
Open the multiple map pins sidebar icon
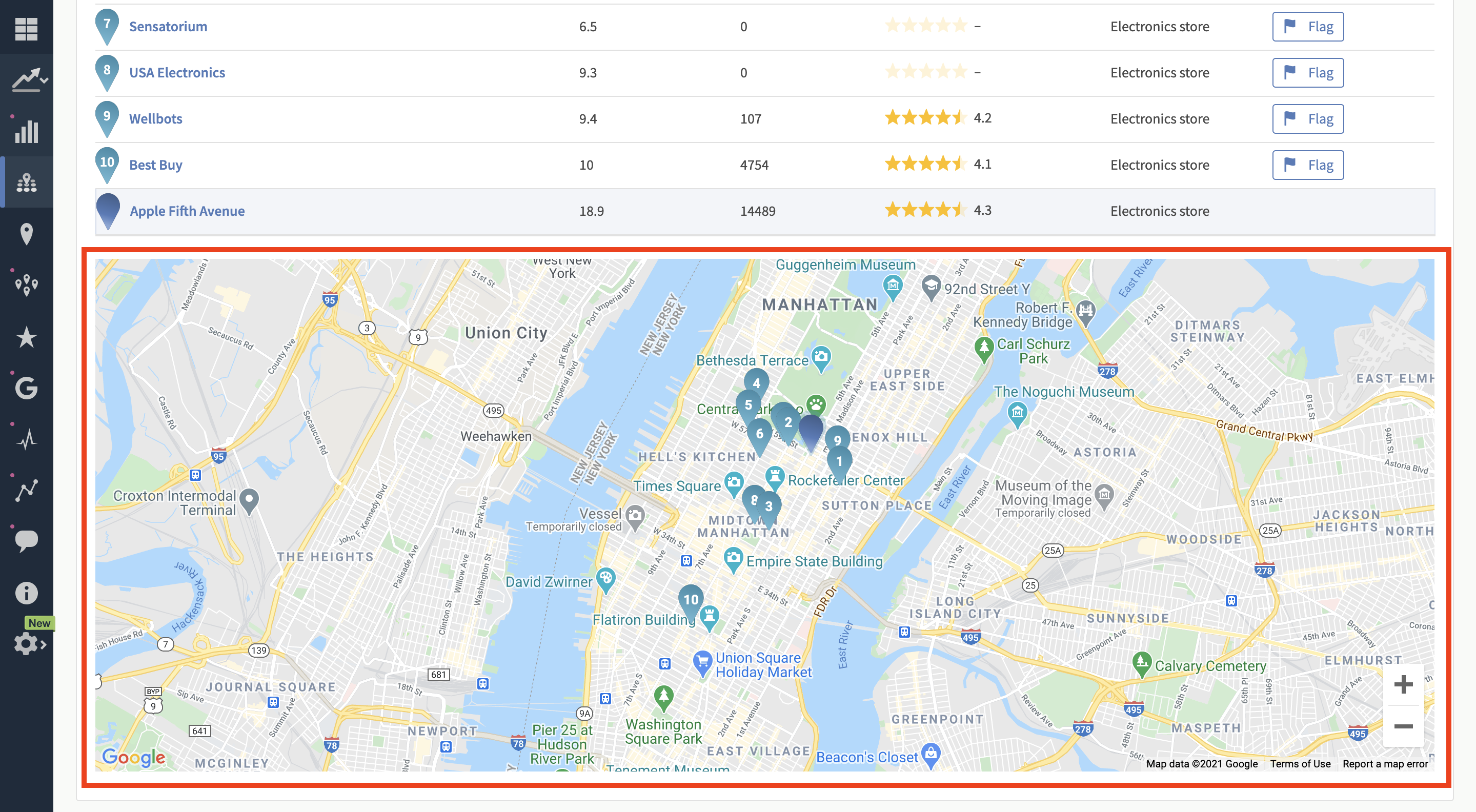[26, 285]
